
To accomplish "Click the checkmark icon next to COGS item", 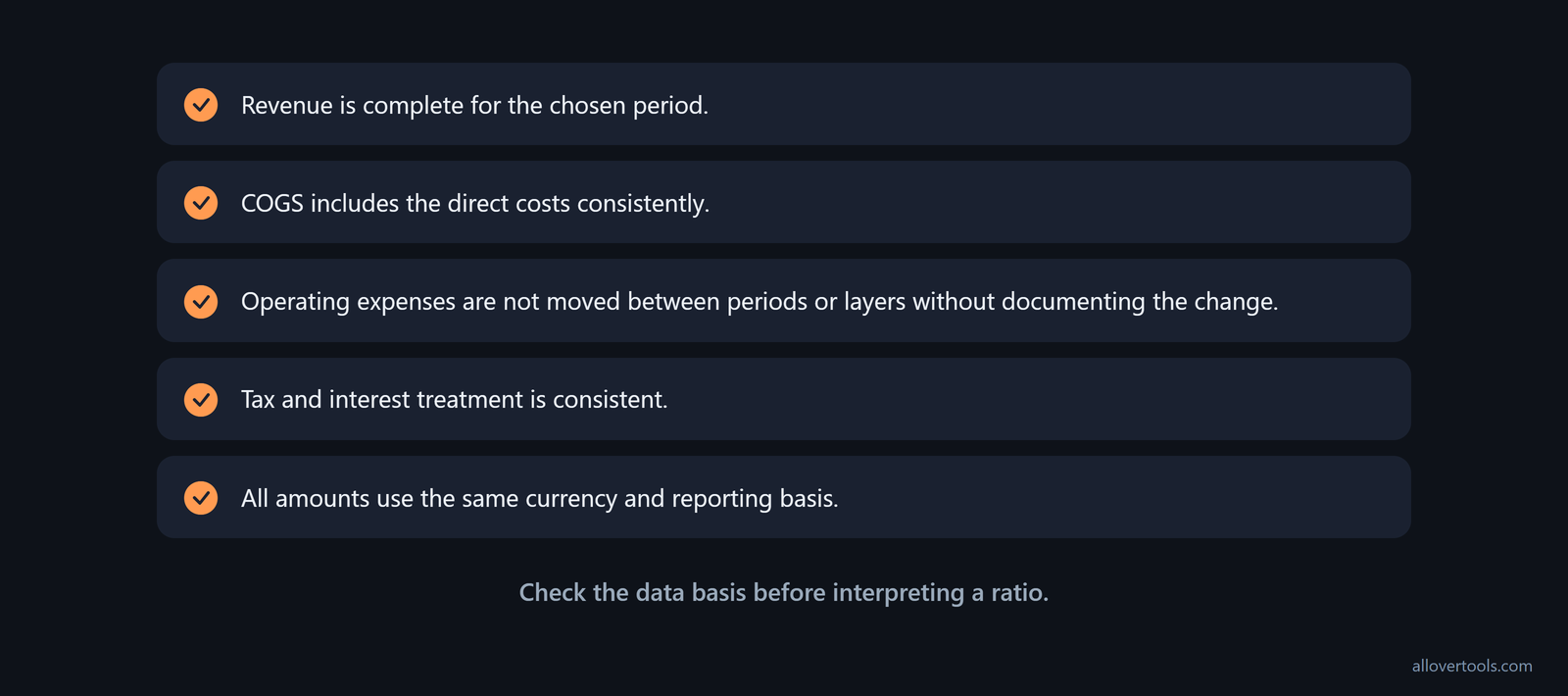I will point(201,203).
